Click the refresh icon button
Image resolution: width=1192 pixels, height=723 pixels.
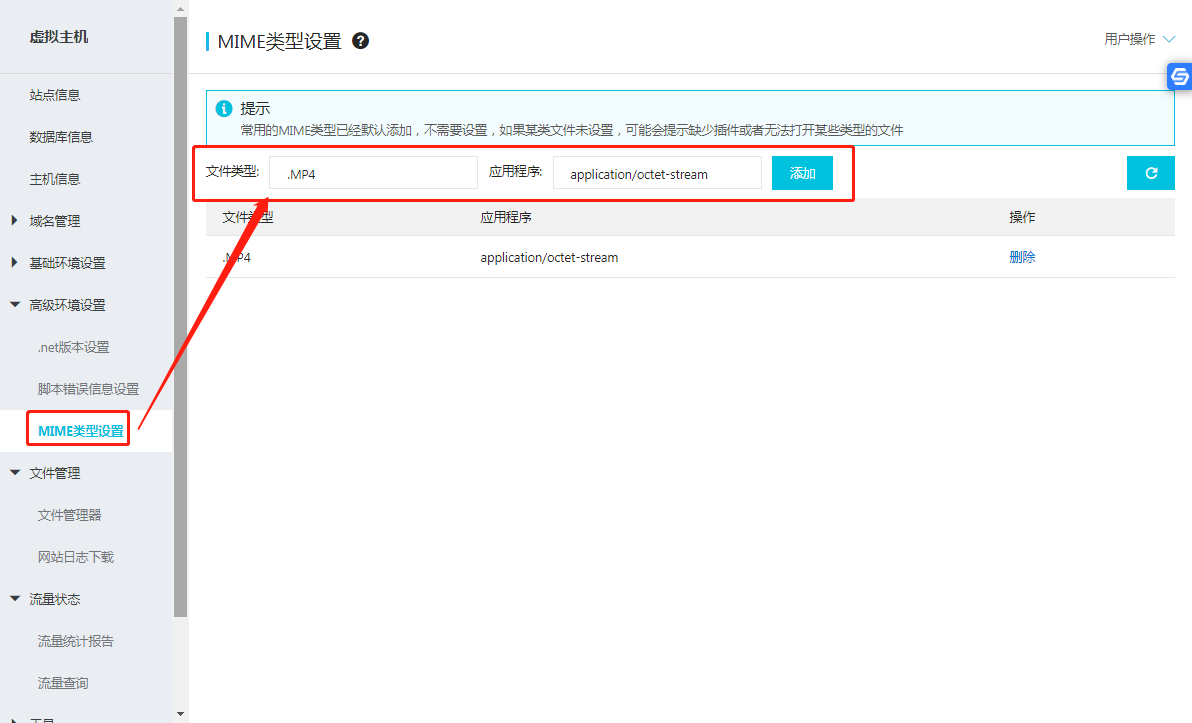1150,173
